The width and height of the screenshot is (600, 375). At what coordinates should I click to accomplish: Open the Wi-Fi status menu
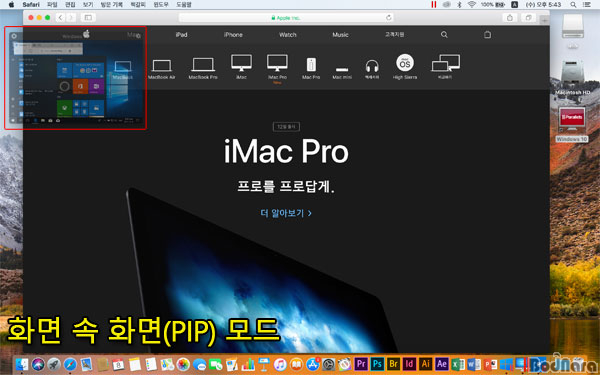coord(472,5)
